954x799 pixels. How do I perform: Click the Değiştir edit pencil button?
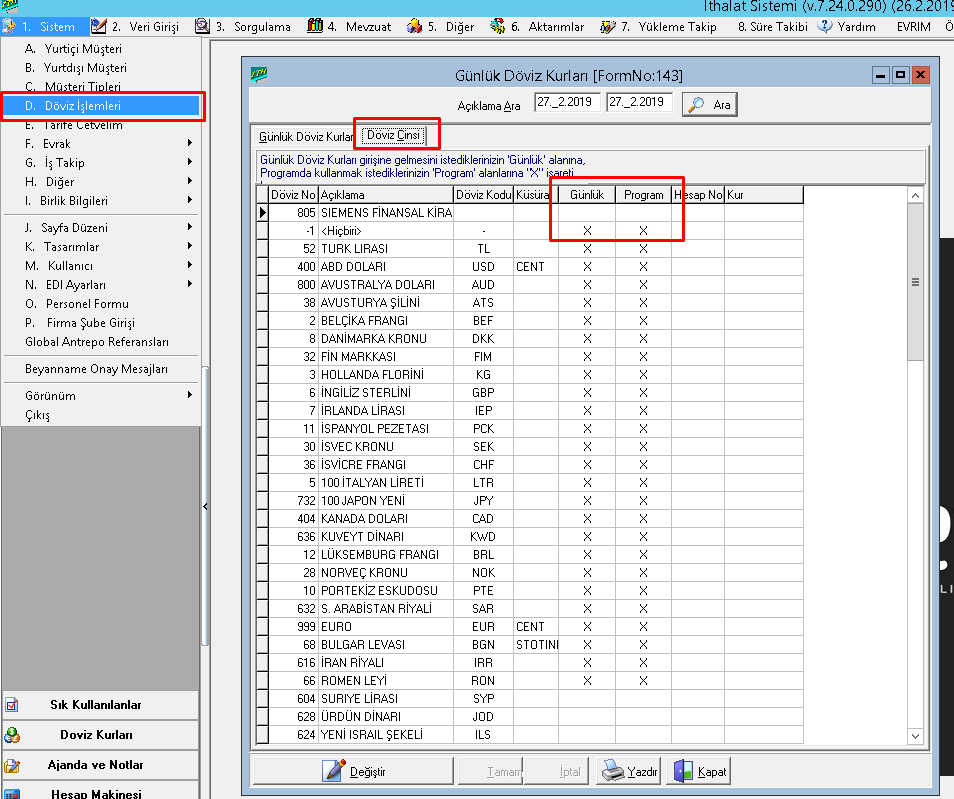(x=353, y=771)
